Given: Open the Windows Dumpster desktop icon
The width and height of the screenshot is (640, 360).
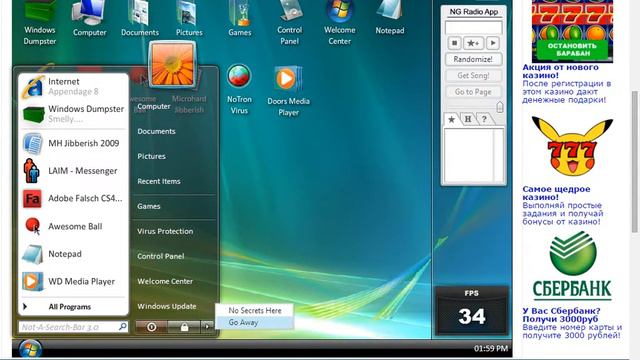Looking at the screenshot, I should 40,23.
